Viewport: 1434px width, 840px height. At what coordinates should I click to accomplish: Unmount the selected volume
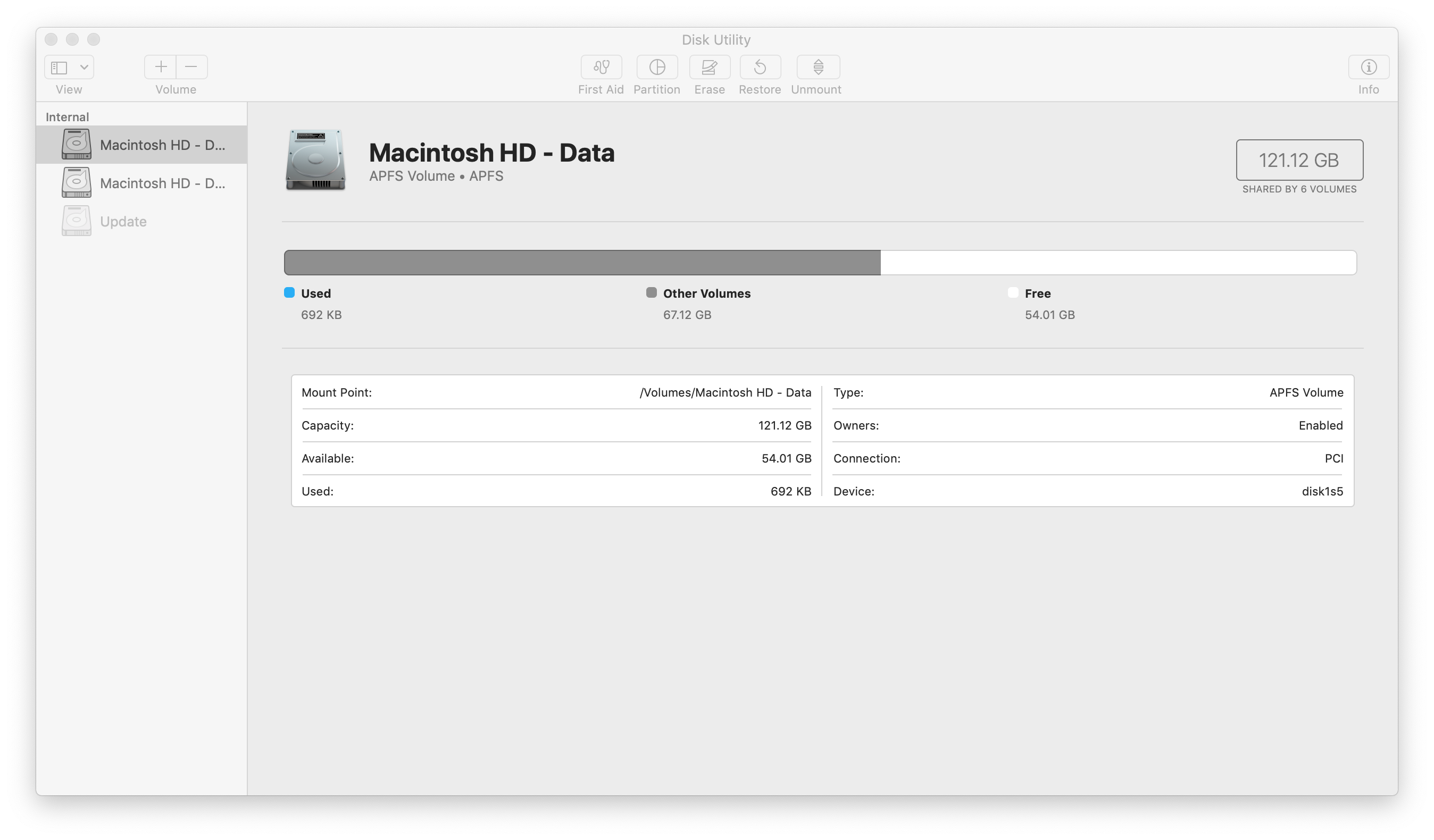(x=817, y=67)
